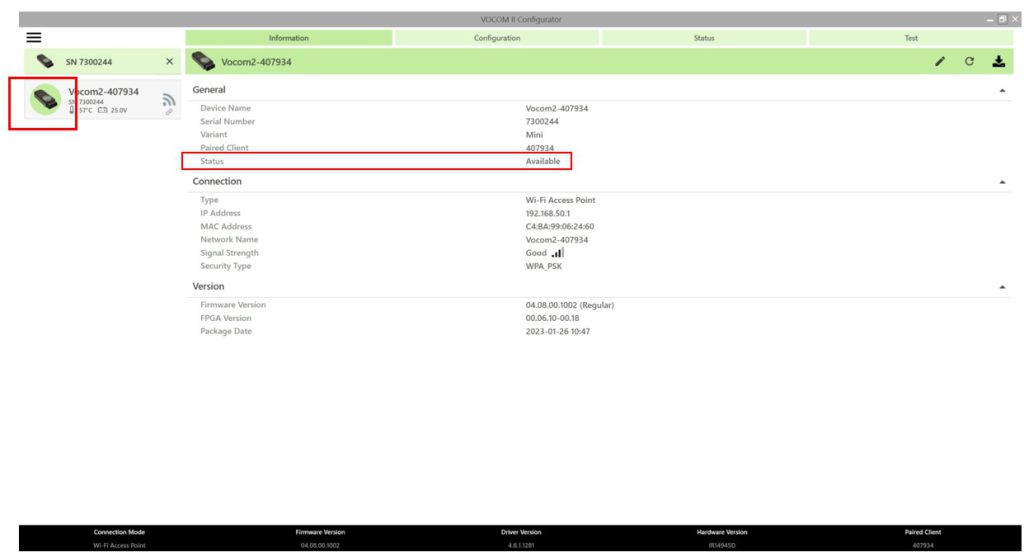Click the MAC Address label
The height and width of the screenshot is (557, 1024).
[226, 227]
